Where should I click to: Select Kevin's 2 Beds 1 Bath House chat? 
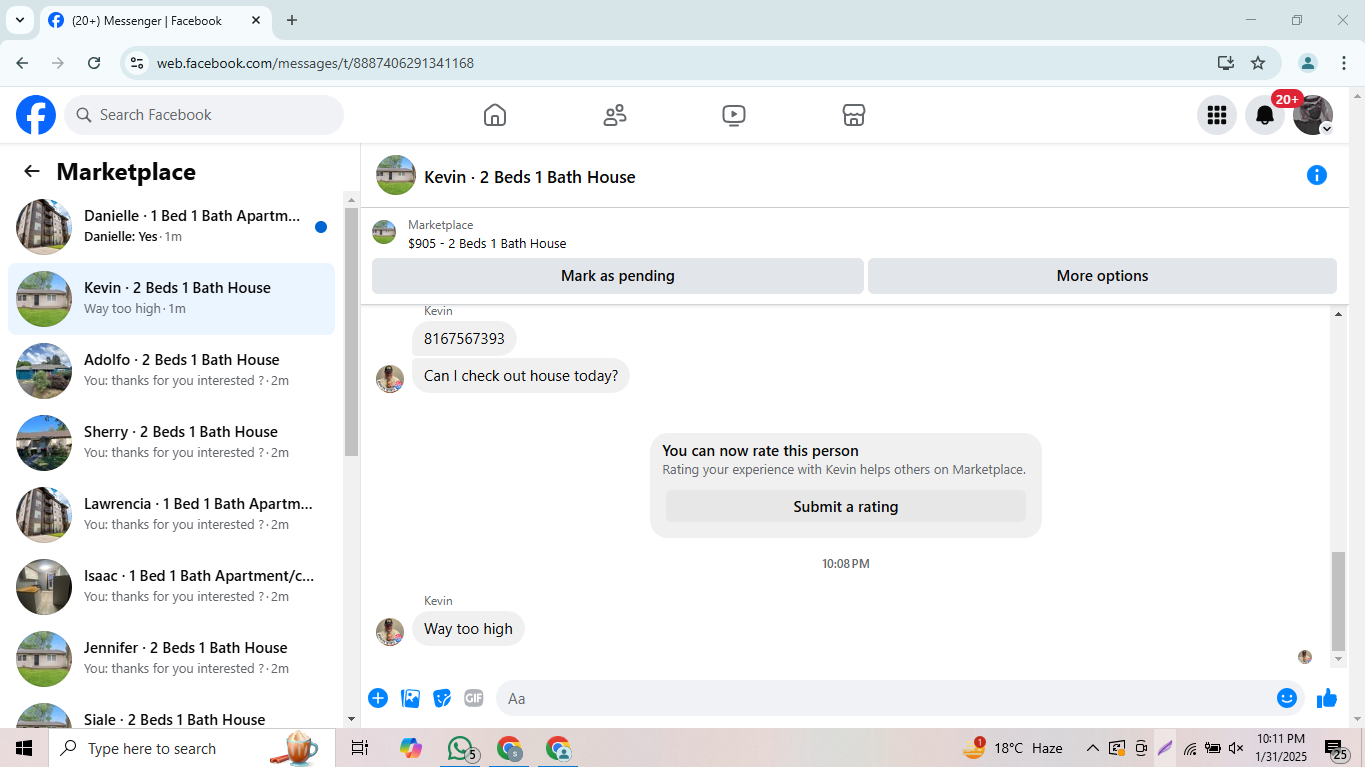click(x=171, y=298)
